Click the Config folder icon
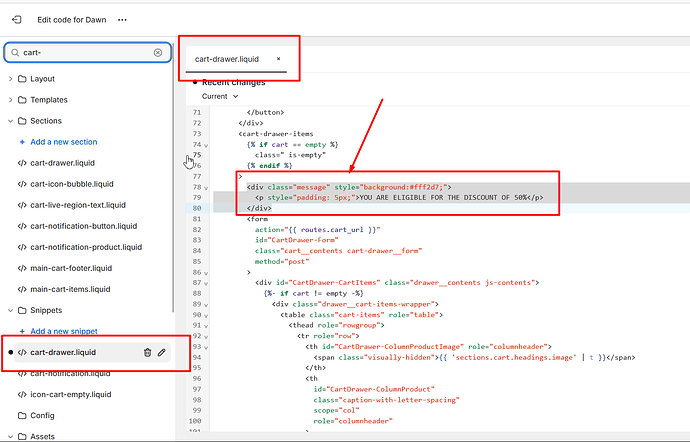Screen dimensions: 690x442 (x=22, y=415)
